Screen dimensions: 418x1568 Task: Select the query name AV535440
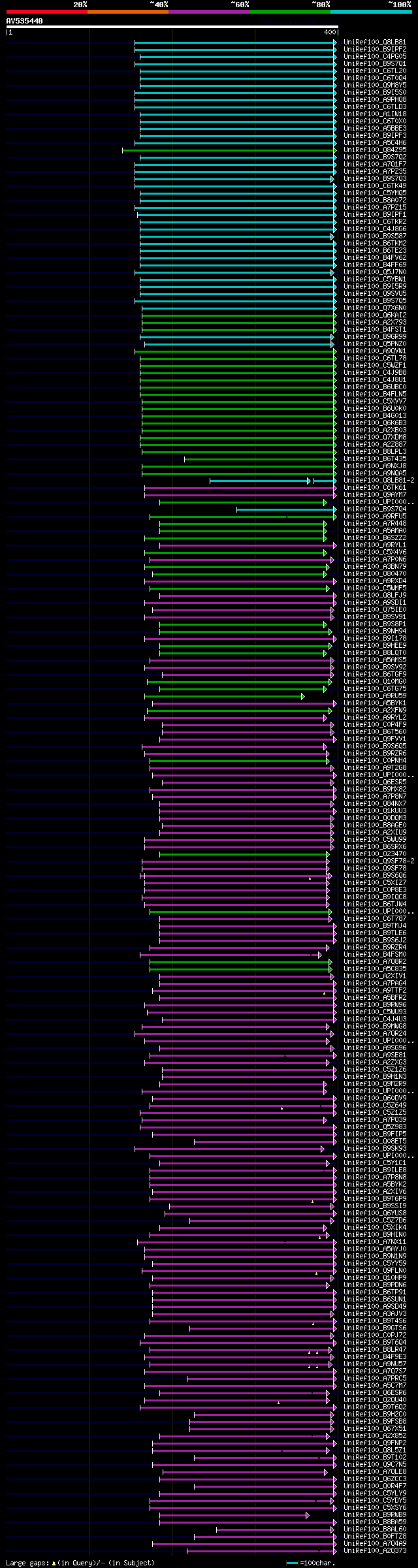click(x=25, y=21)
